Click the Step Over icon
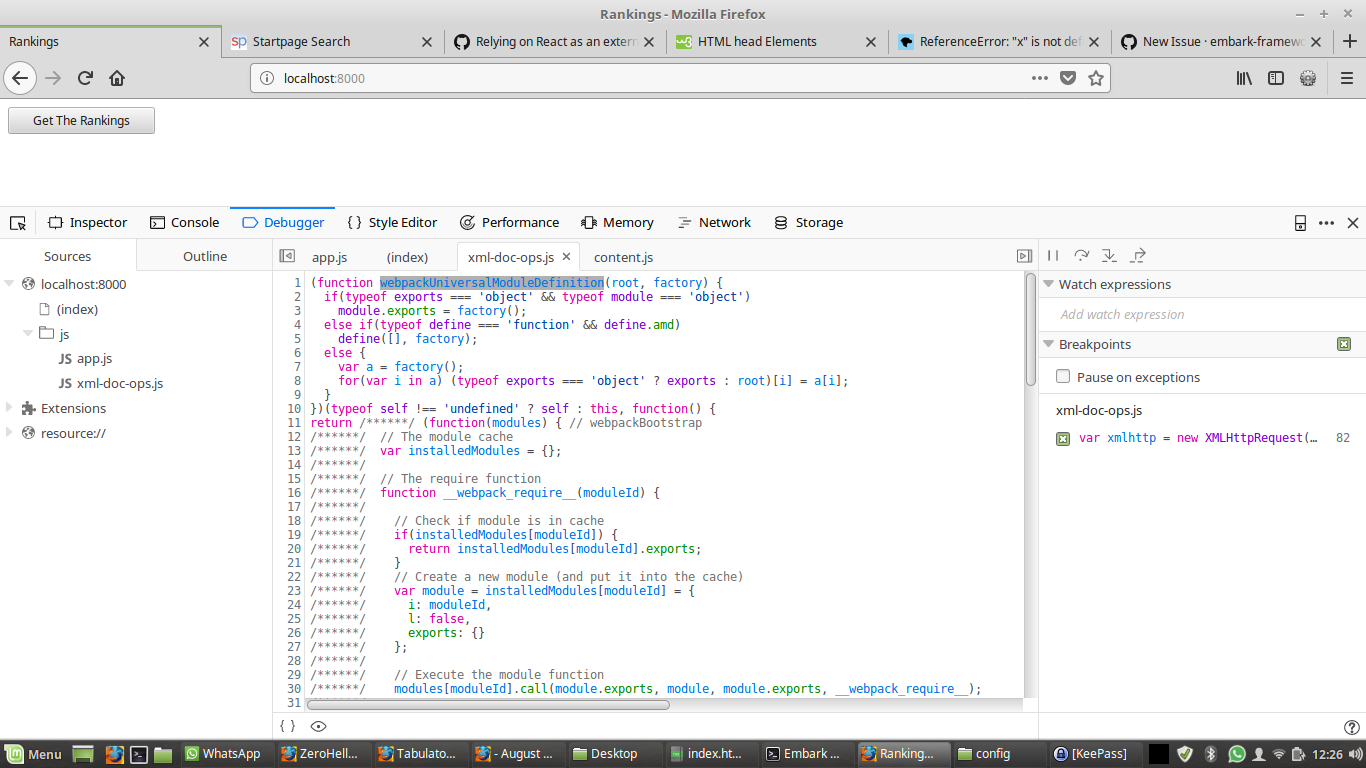Image resolution: width=1366 pixels, height=768 pixels. click(x=1081, y=255)
